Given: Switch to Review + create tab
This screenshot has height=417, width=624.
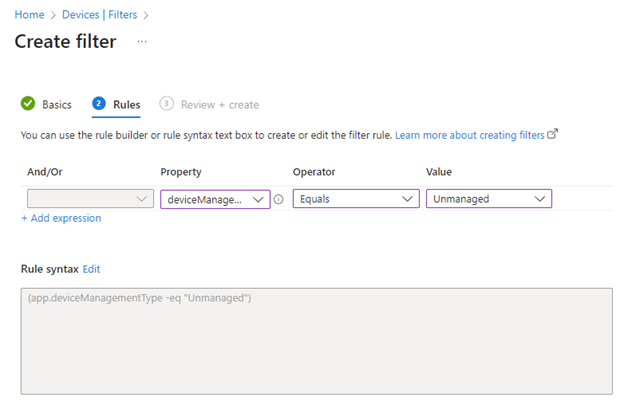Looking at the screenshot, I should coord(219,104).
